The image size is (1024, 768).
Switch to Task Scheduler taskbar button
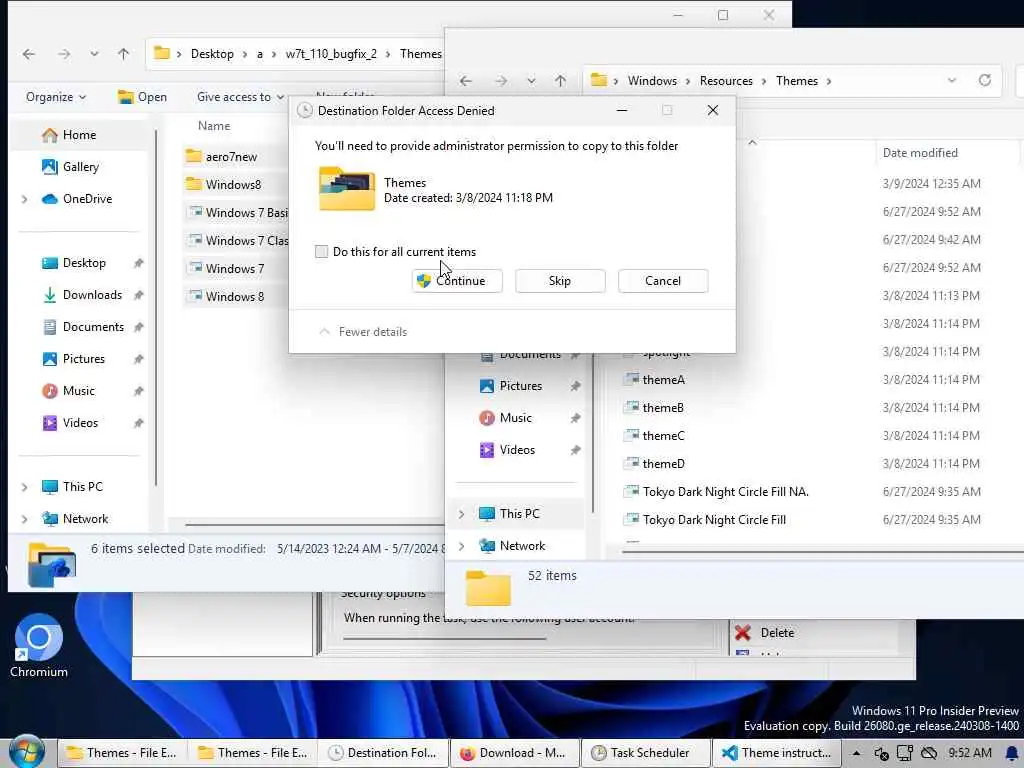645,753
